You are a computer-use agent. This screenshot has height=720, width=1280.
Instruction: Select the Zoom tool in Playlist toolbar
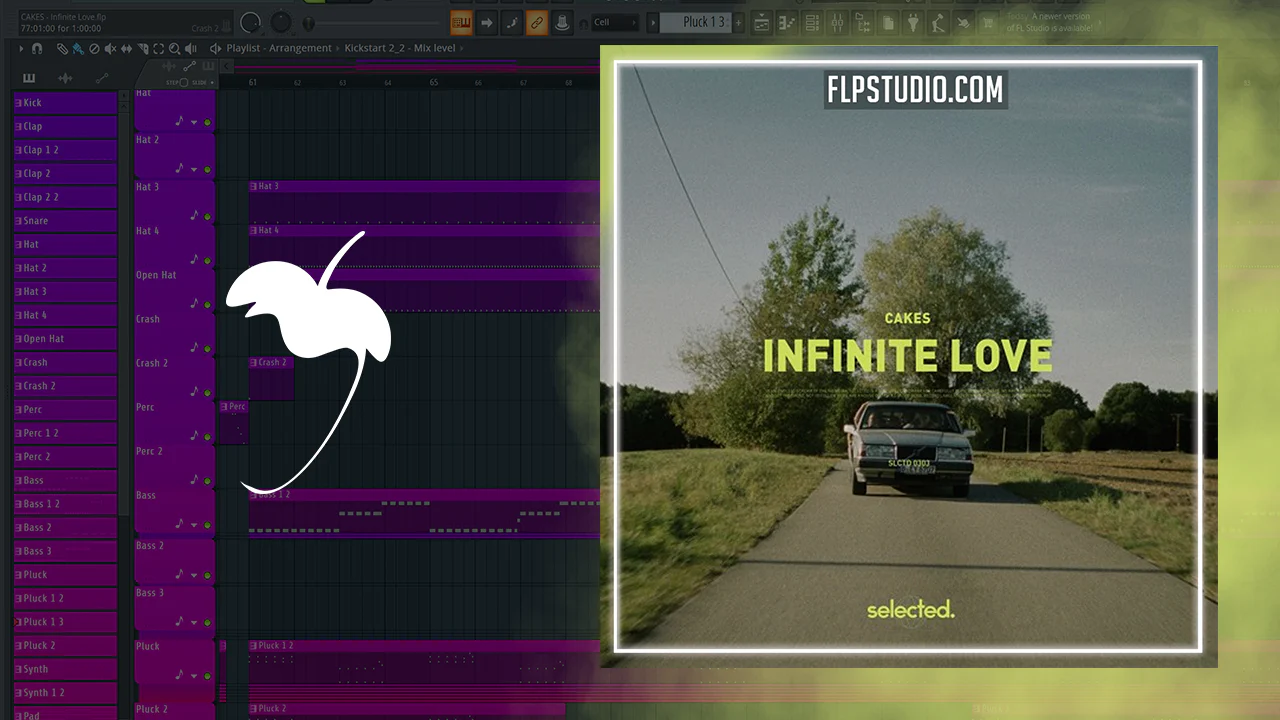[174, 48]
